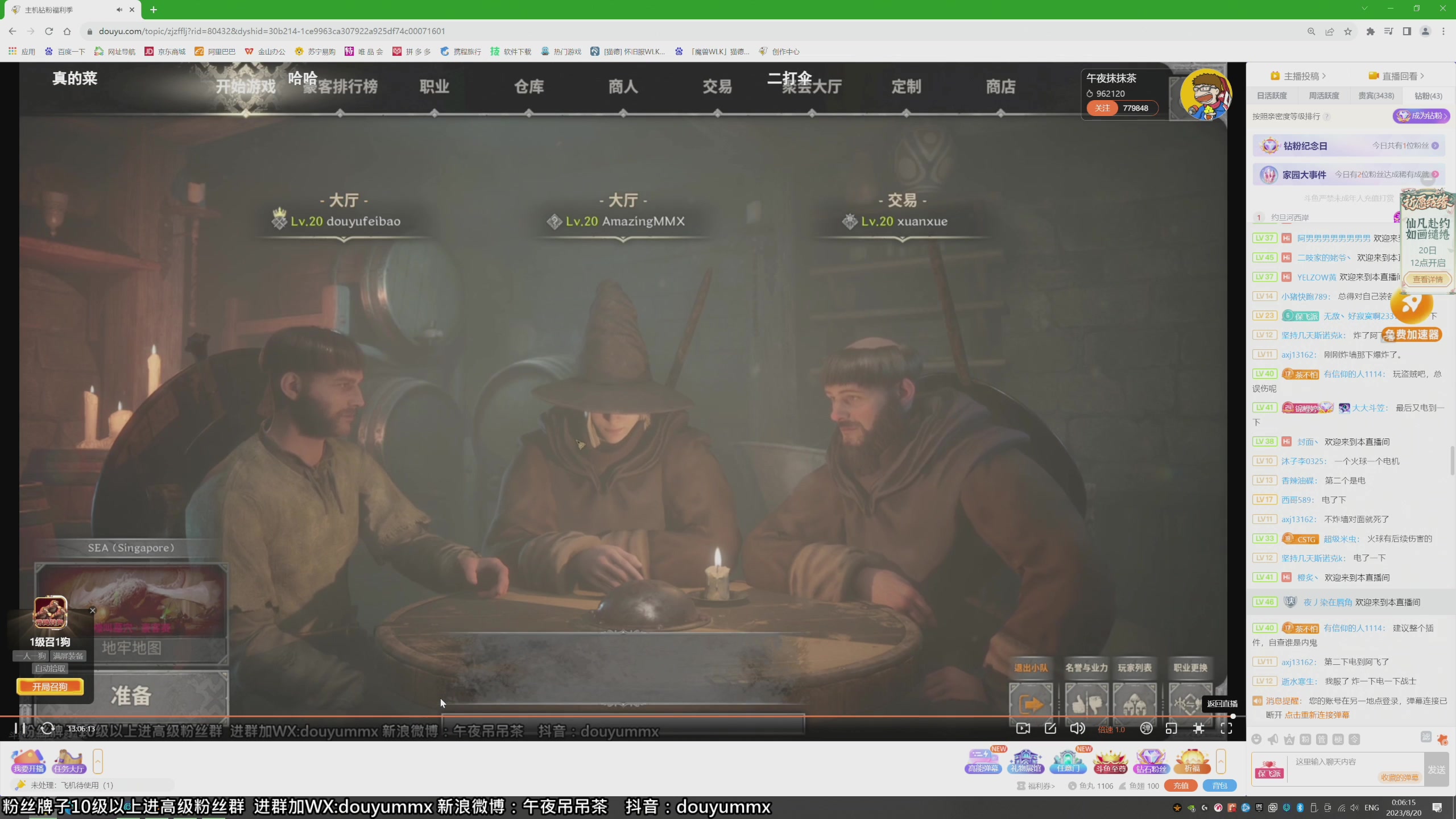
Task: Expand the right gift bar arrow
Action: [x=1221, y=761]
